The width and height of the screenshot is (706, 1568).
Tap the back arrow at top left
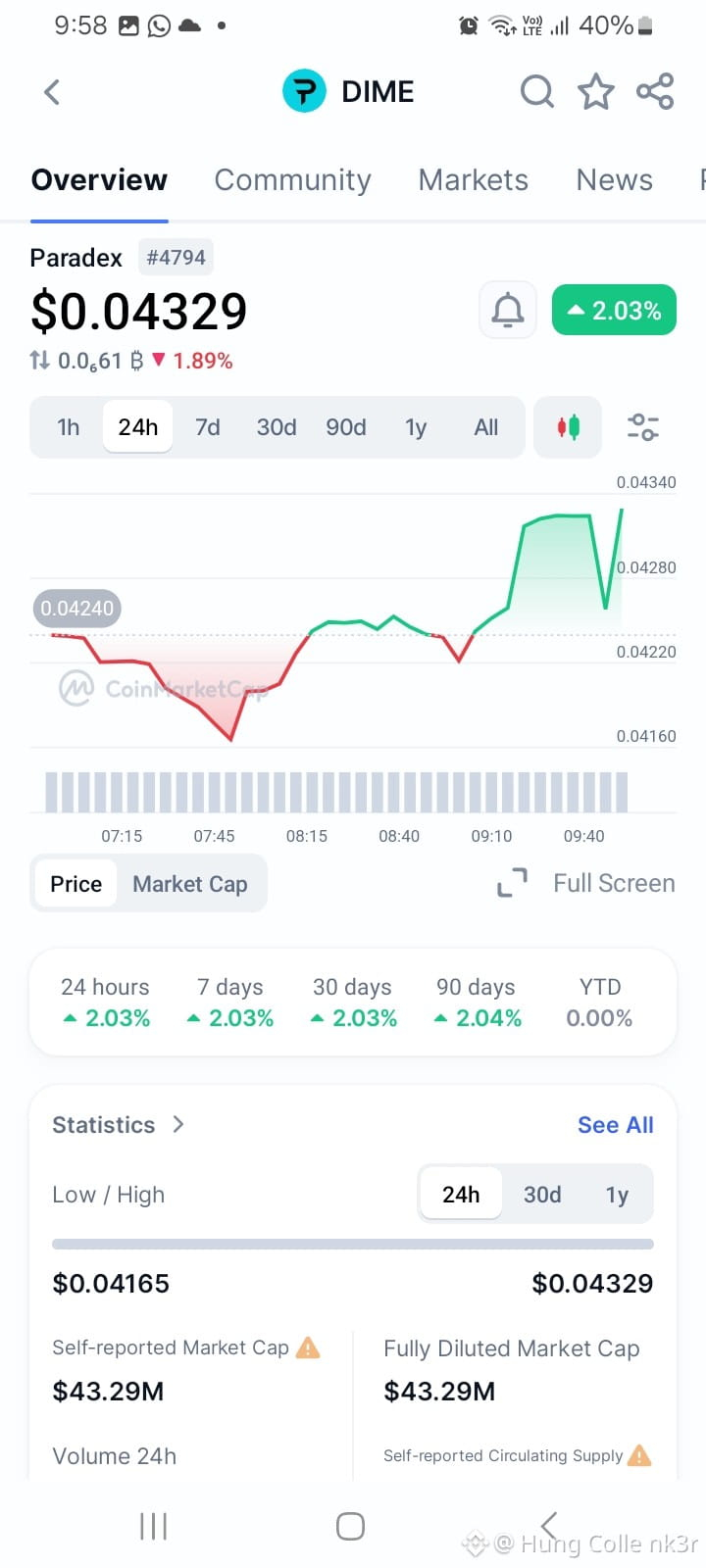(52, 92)
